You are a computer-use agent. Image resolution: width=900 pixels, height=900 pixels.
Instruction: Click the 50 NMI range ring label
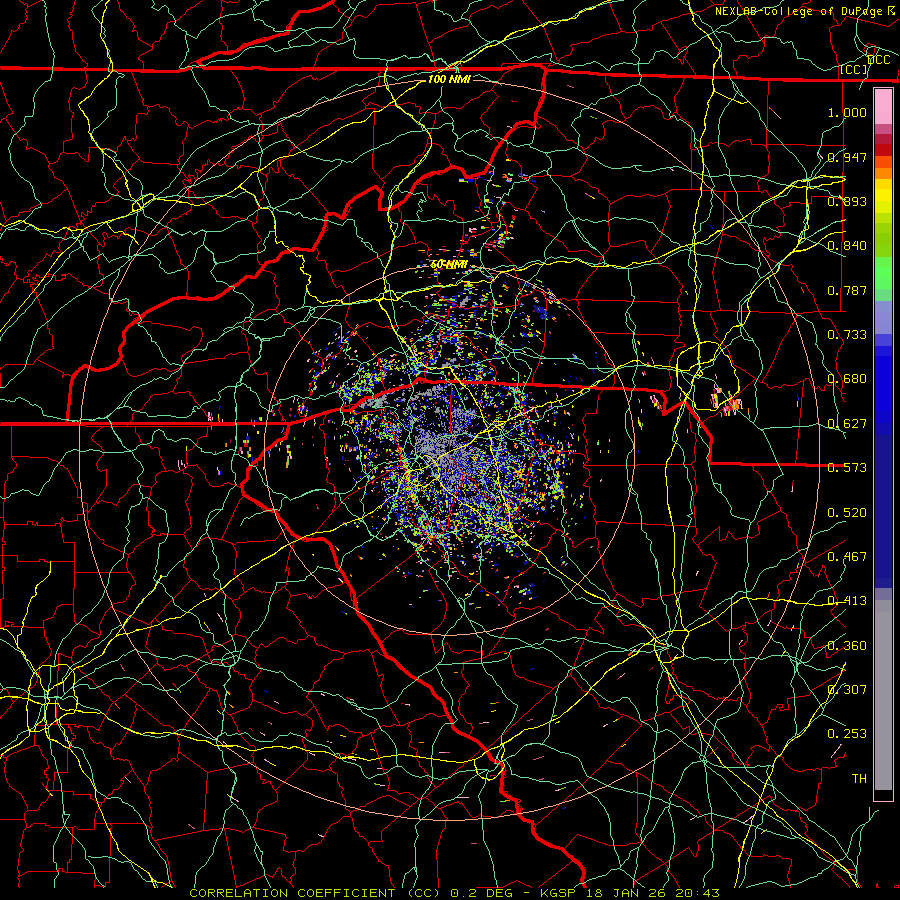click(x=449, y=265)
